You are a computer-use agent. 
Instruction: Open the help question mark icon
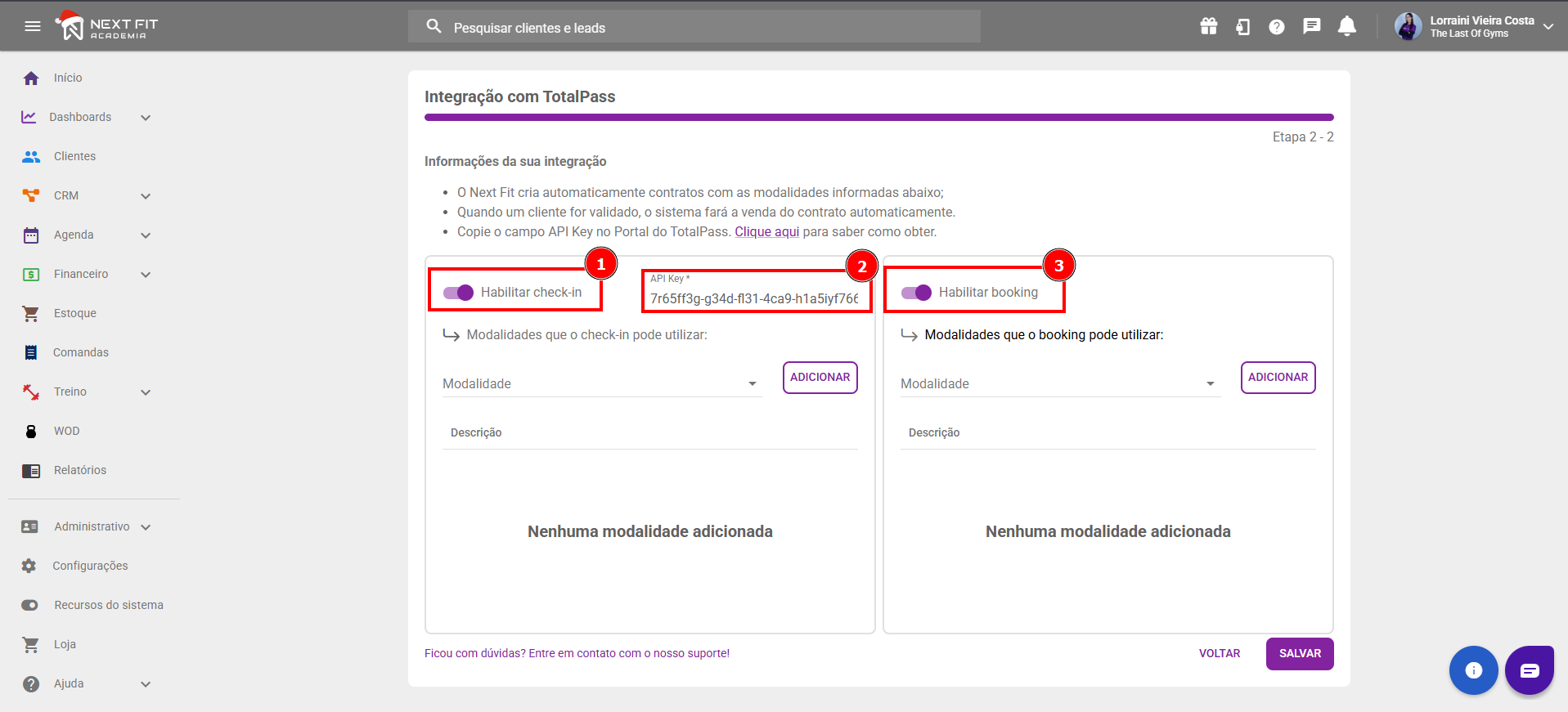click(1277, 27)
